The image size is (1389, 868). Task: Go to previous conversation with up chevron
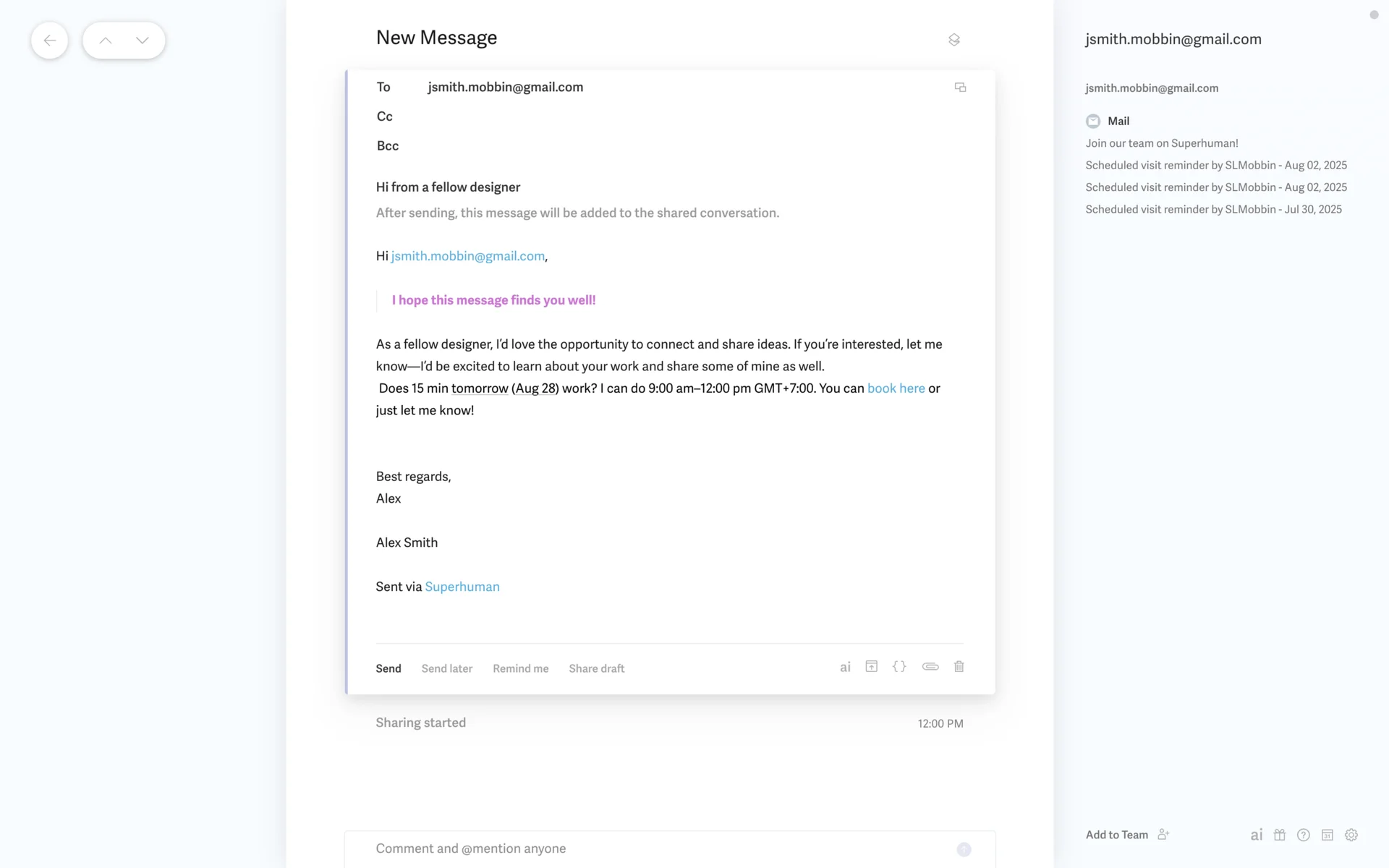pyautogui.click(x=106, y=41)
